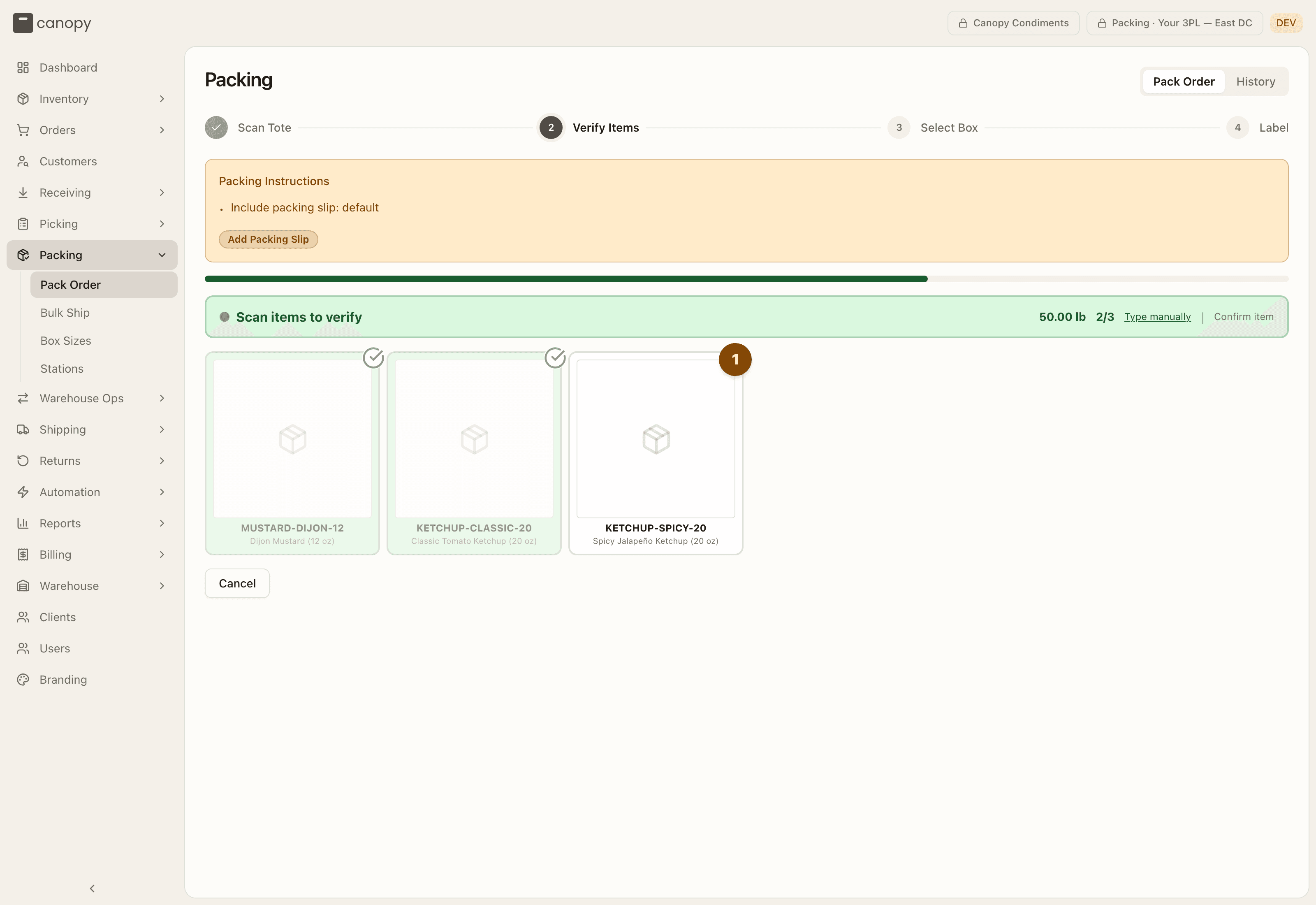
Task: Click the Users people icon
Action: tap(23, 648)
